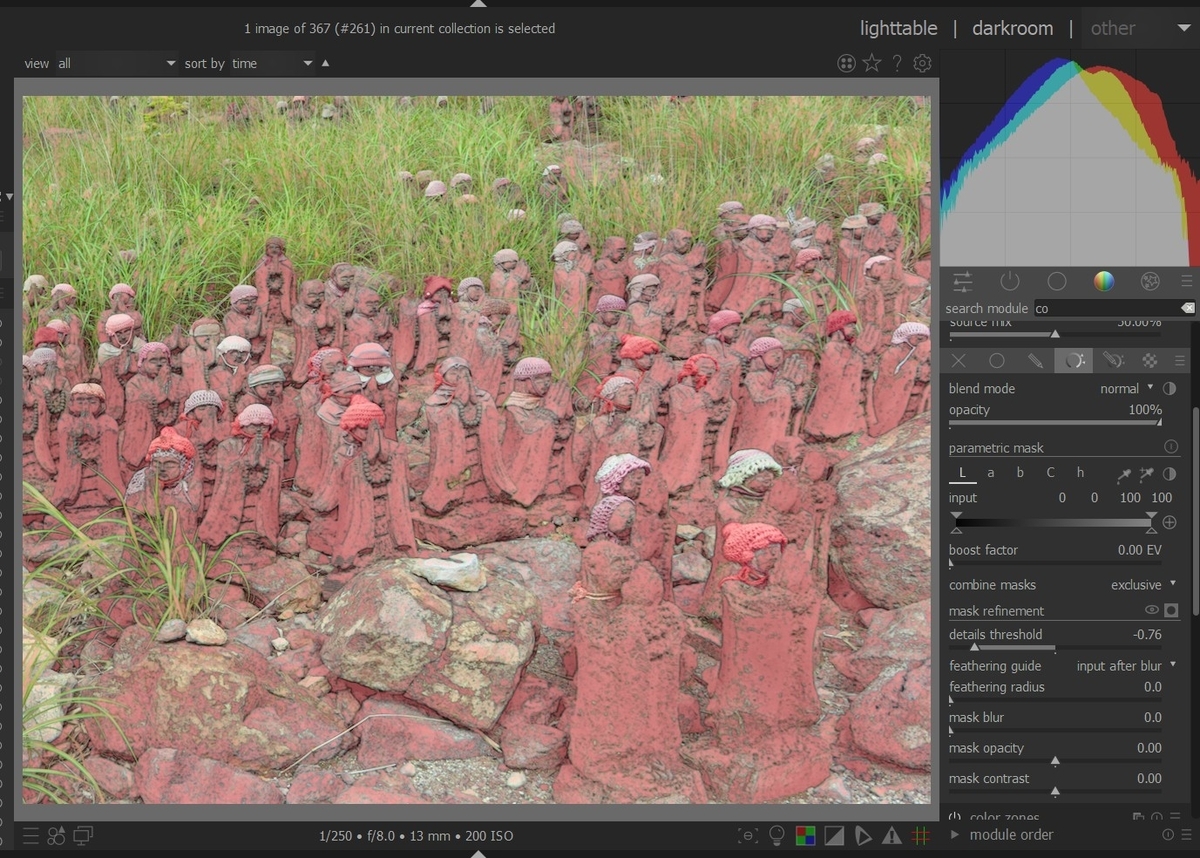The image size is (1200, 858).
Task: Open quick presets menu at bottom left
Action: (31, 835)
